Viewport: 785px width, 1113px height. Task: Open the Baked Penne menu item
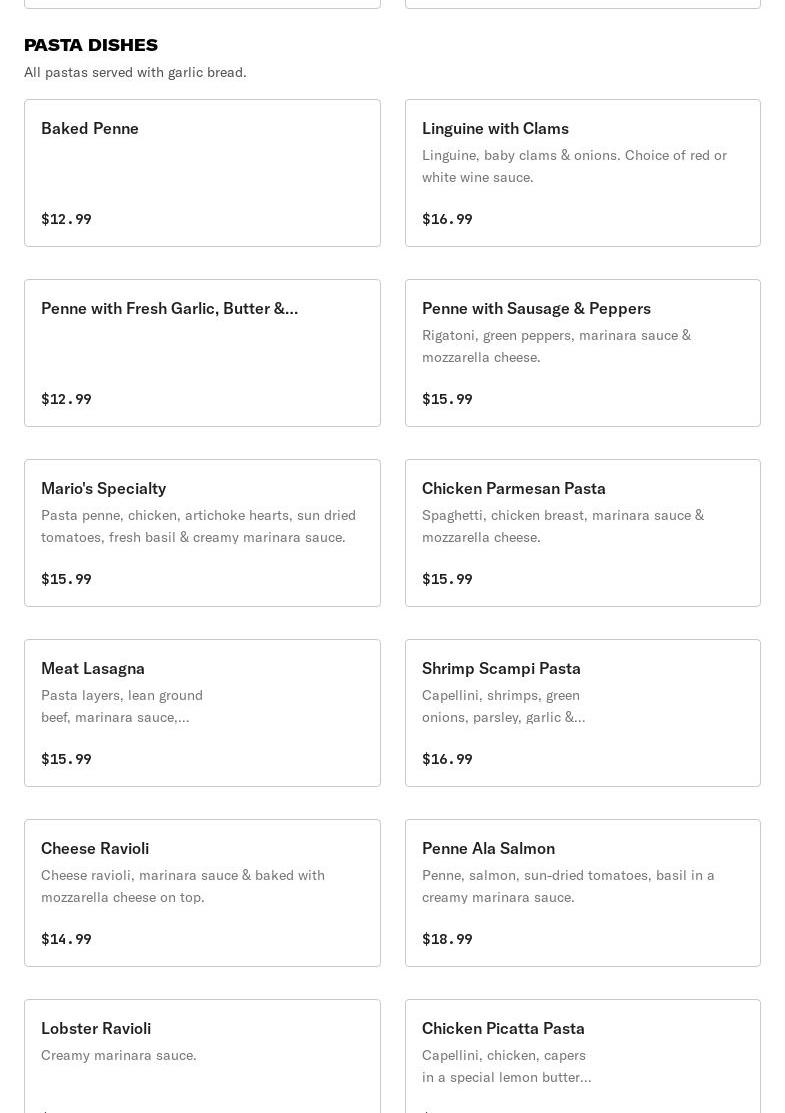coord(202,172)
